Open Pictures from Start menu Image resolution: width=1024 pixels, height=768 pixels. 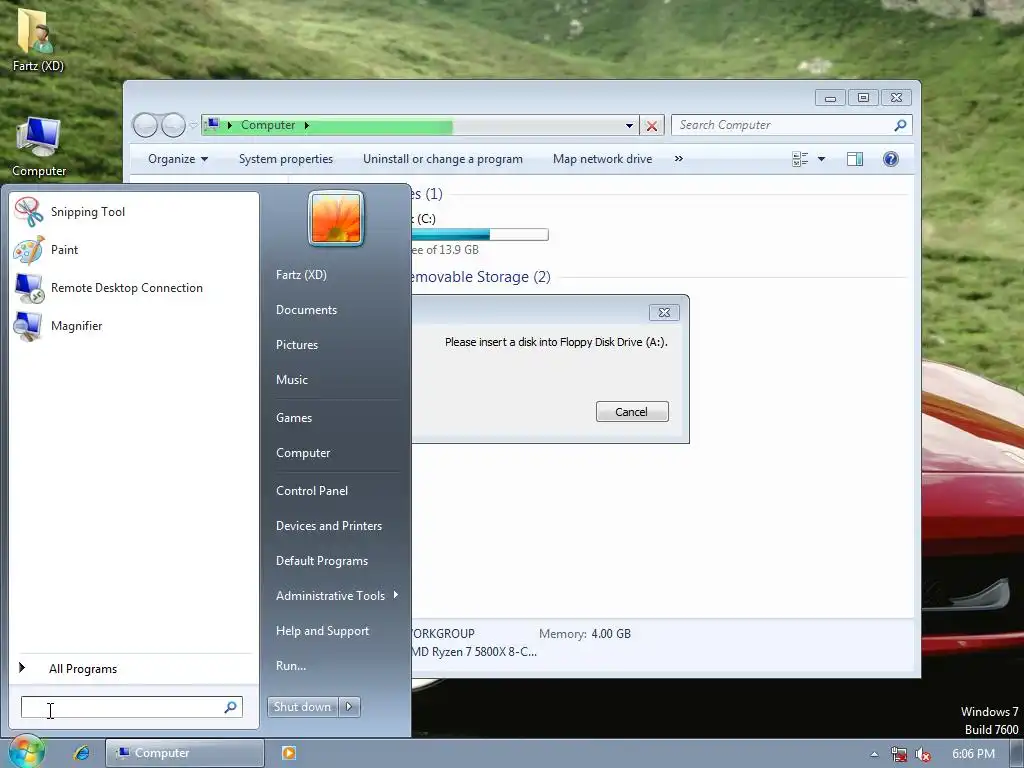click(x=296, y=345)
